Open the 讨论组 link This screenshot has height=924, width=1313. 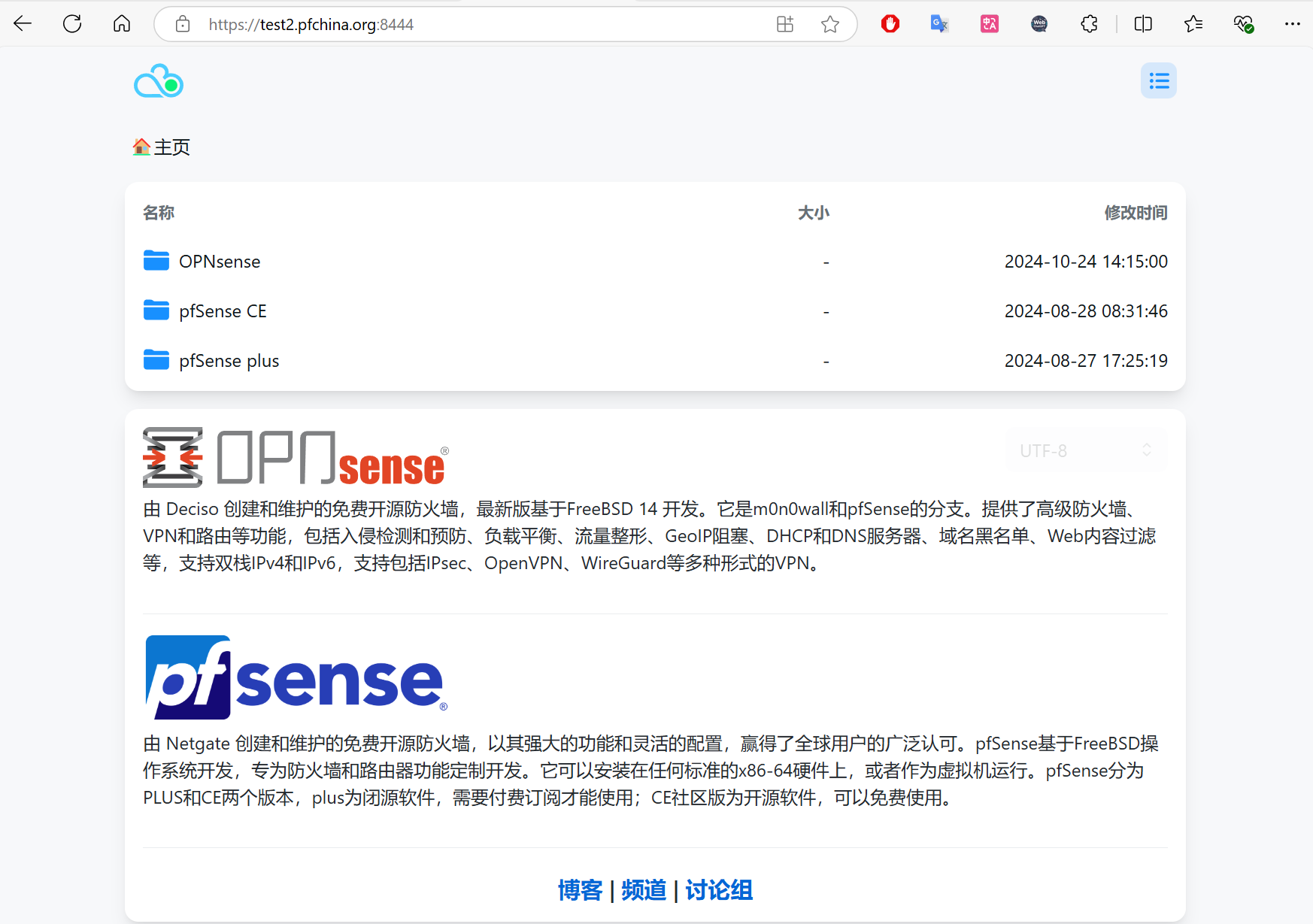tap(718, 890)
